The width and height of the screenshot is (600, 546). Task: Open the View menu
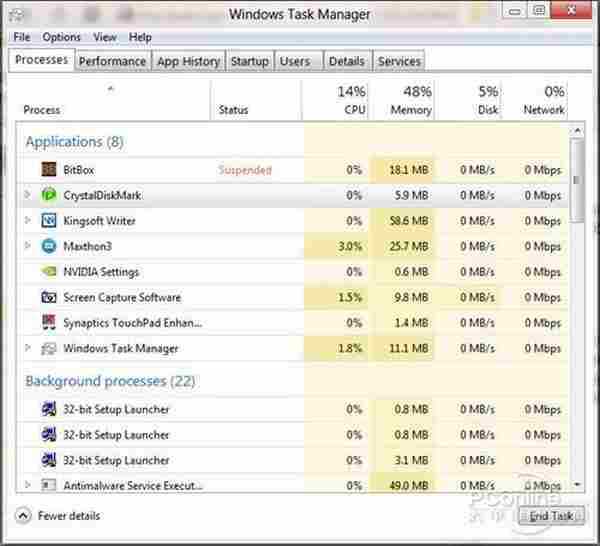[x=105, y=37]
